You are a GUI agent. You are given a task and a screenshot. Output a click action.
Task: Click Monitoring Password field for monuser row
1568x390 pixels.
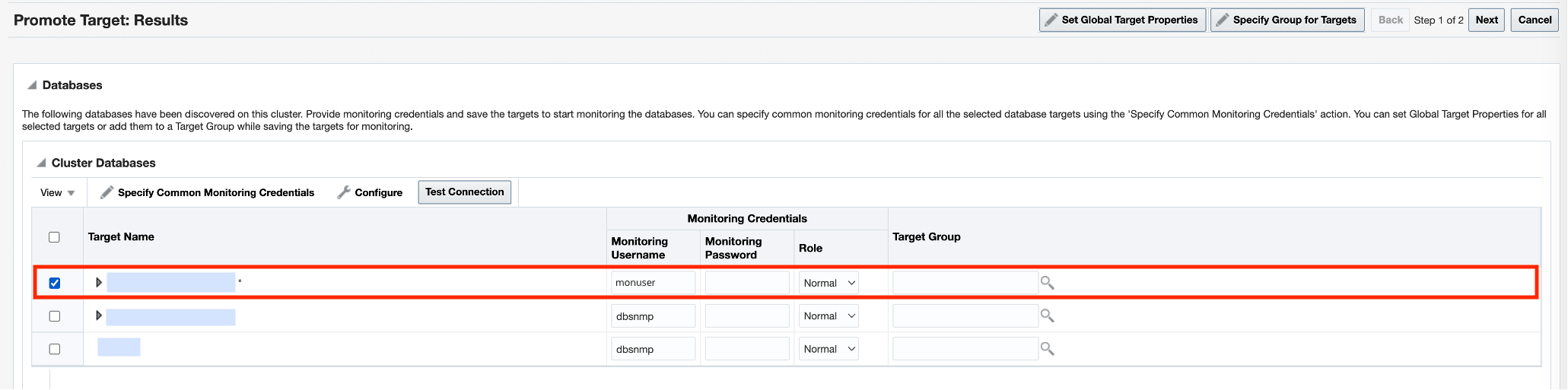(x=746, y=283)
